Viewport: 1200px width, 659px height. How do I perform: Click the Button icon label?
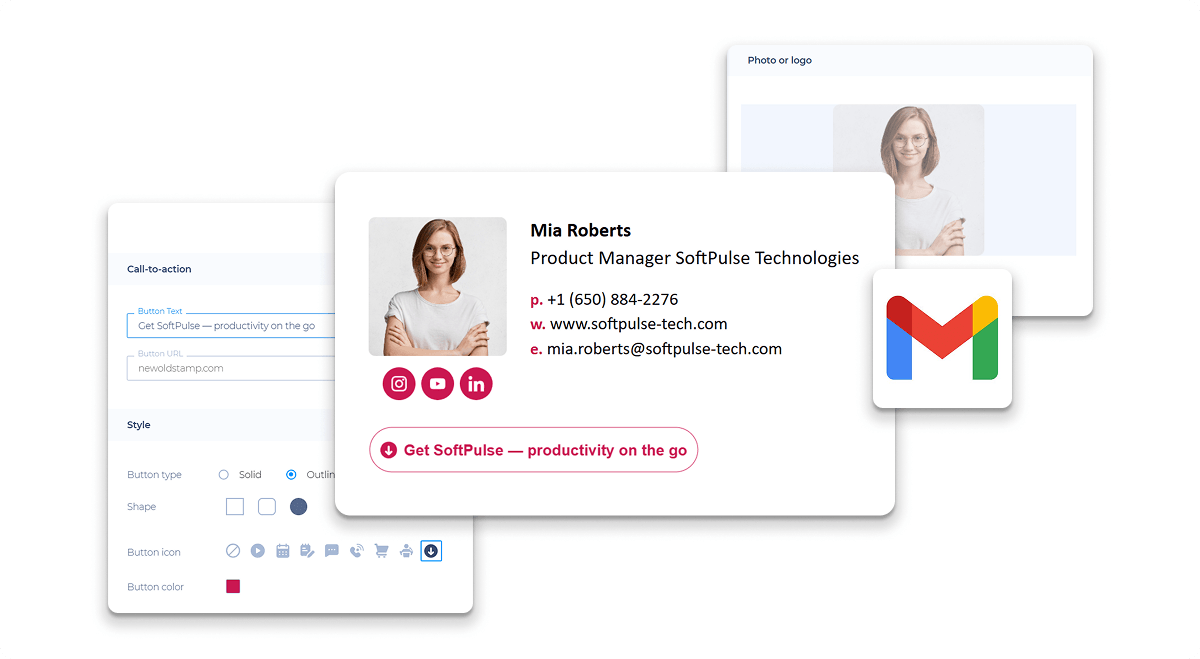[x=154, y=552]
